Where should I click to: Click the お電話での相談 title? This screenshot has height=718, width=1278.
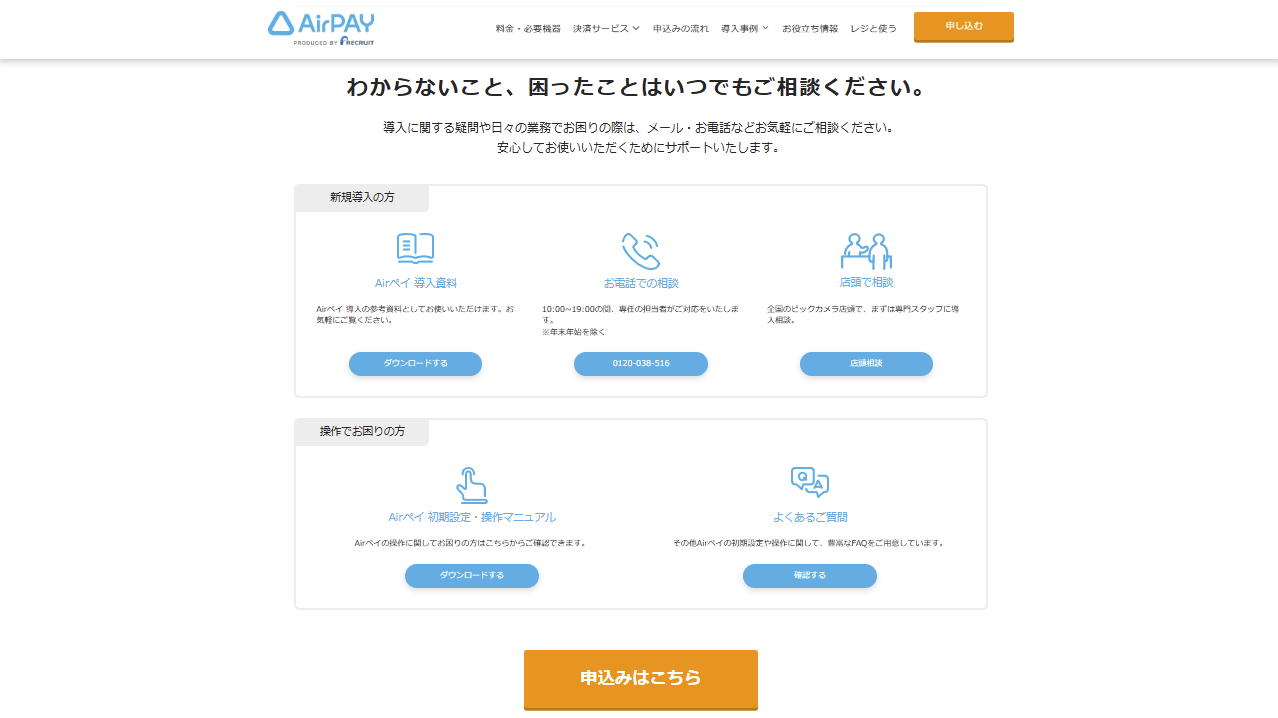pos(641,283)
